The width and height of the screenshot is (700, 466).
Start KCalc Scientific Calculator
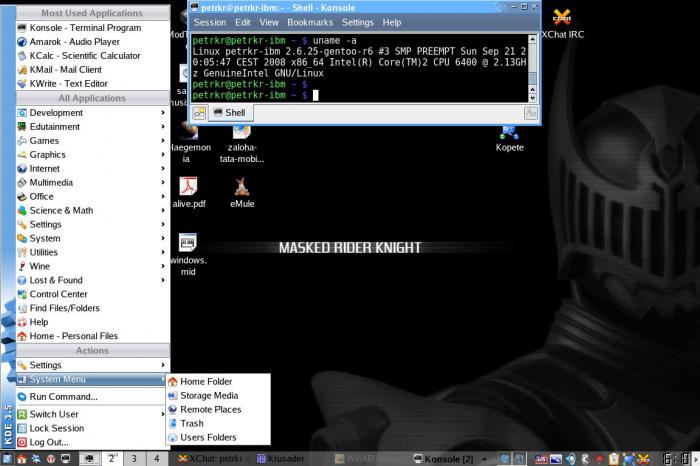pos(92,55)
